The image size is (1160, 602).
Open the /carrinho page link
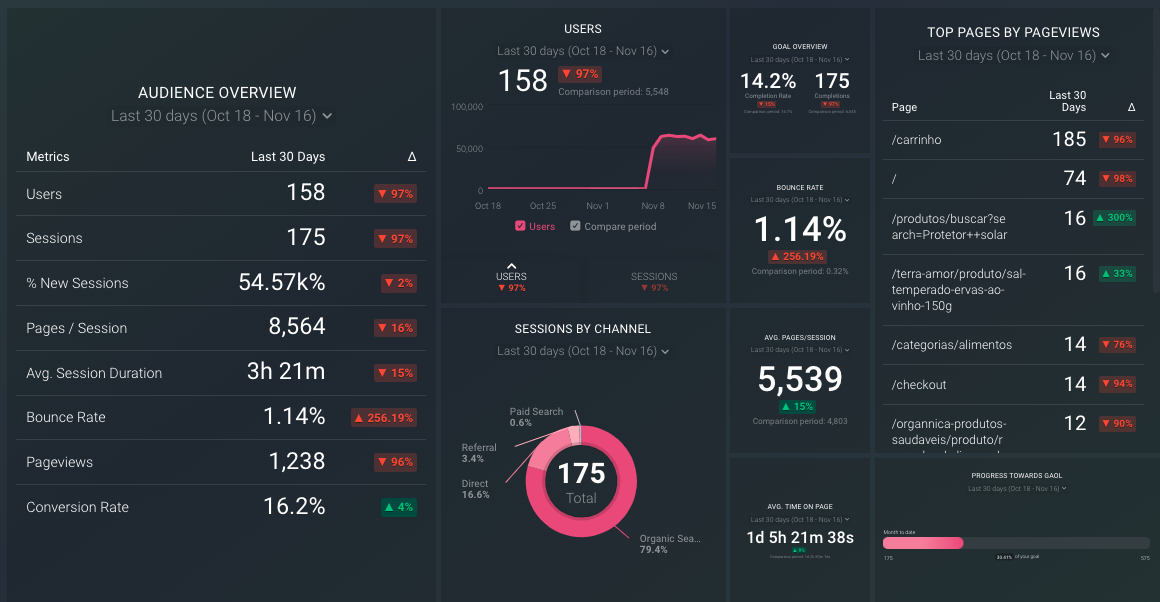[916, 140]
